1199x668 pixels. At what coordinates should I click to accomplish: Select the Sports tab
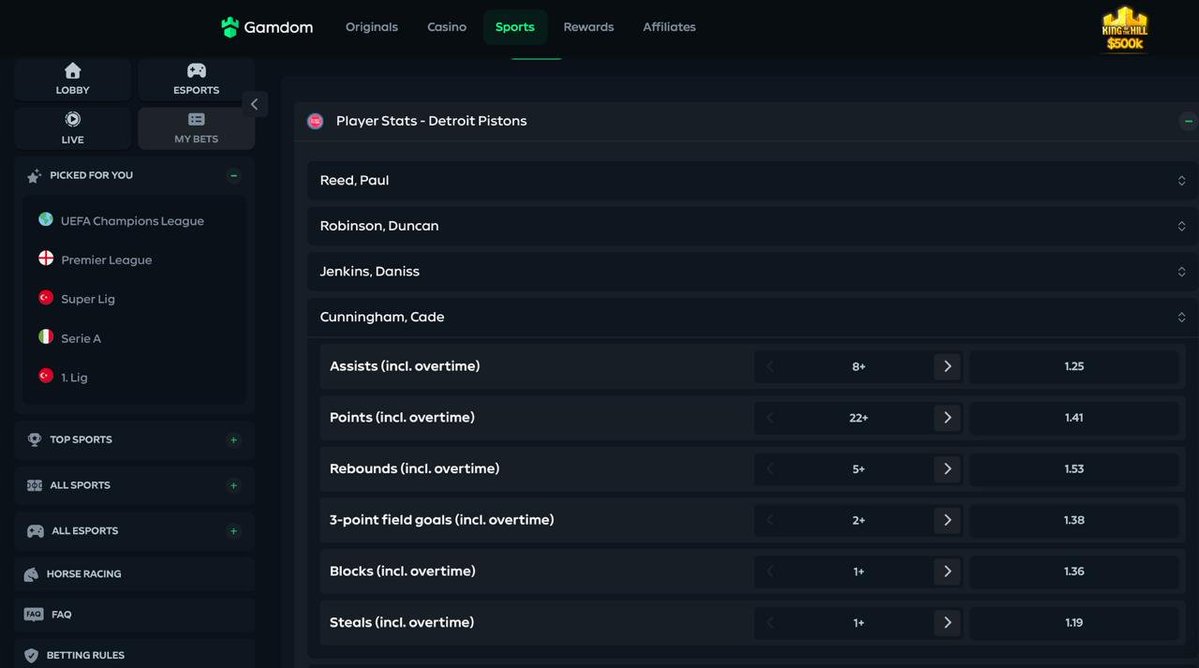pos(515,27)
